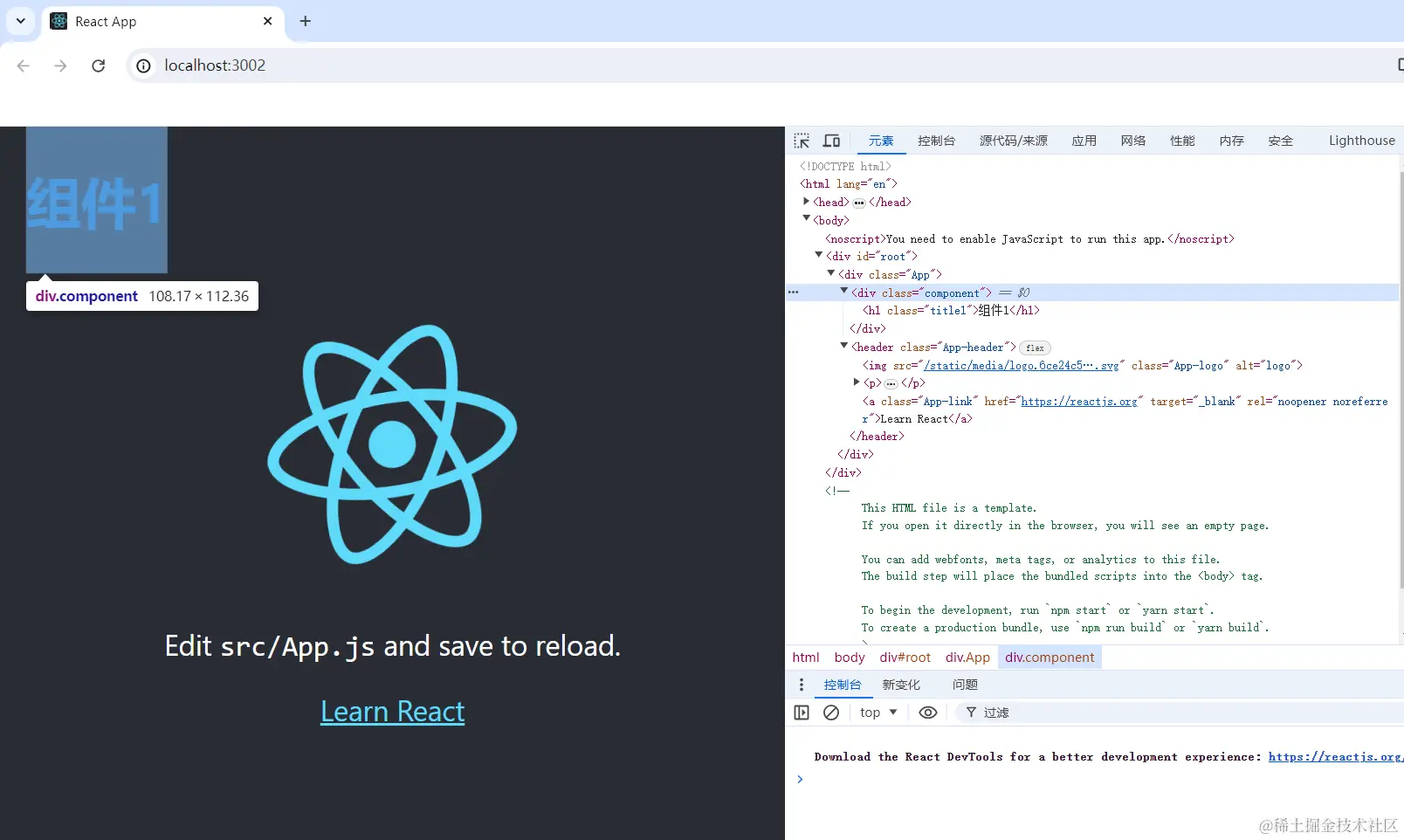Open the 源代码/来源 panel tab

(1013, 141)
